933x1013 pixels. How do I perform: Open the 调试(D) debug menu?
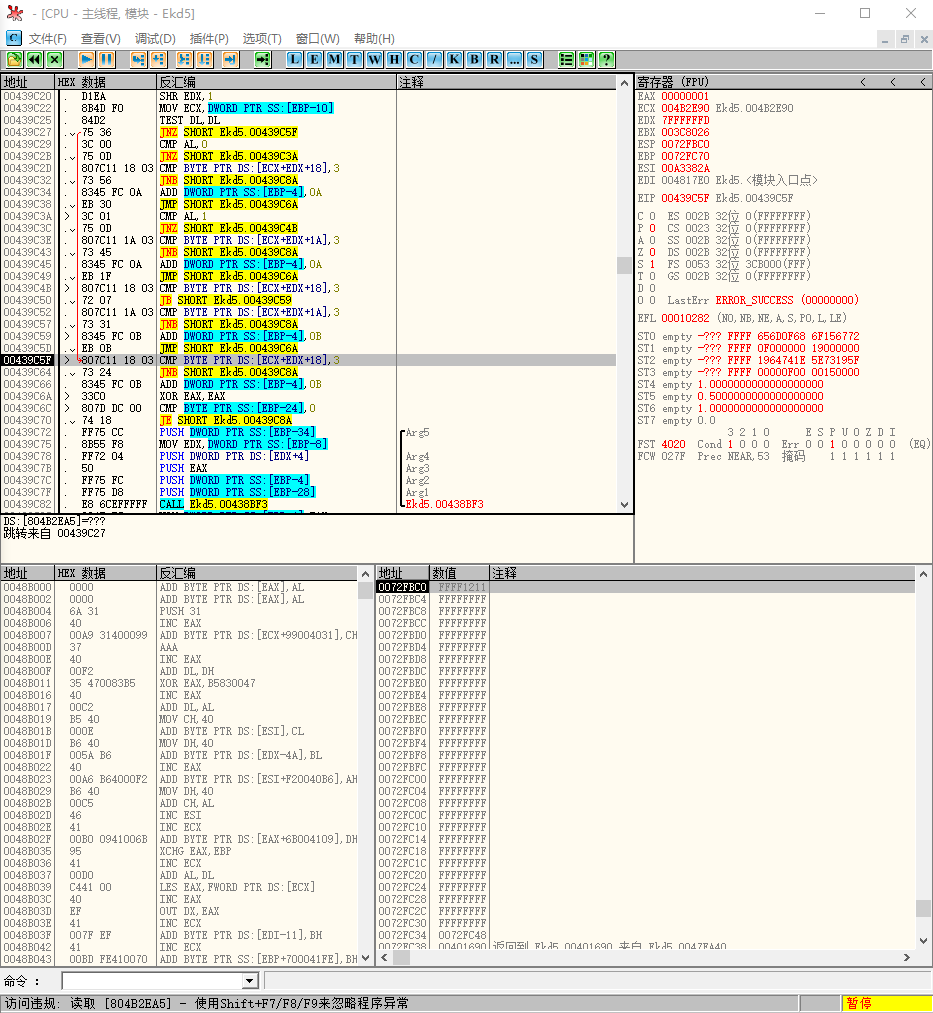155,39
